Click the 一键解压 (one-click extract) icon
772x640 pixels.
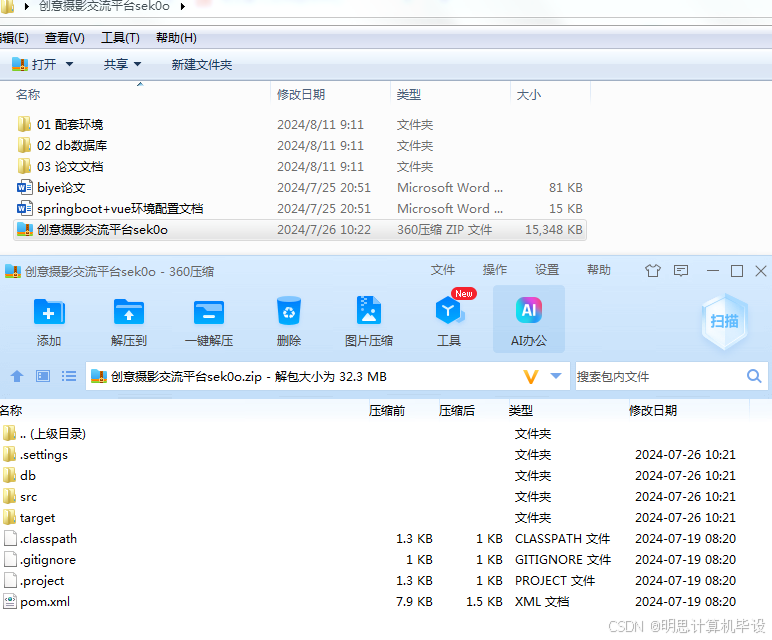[x=209, y=312]
